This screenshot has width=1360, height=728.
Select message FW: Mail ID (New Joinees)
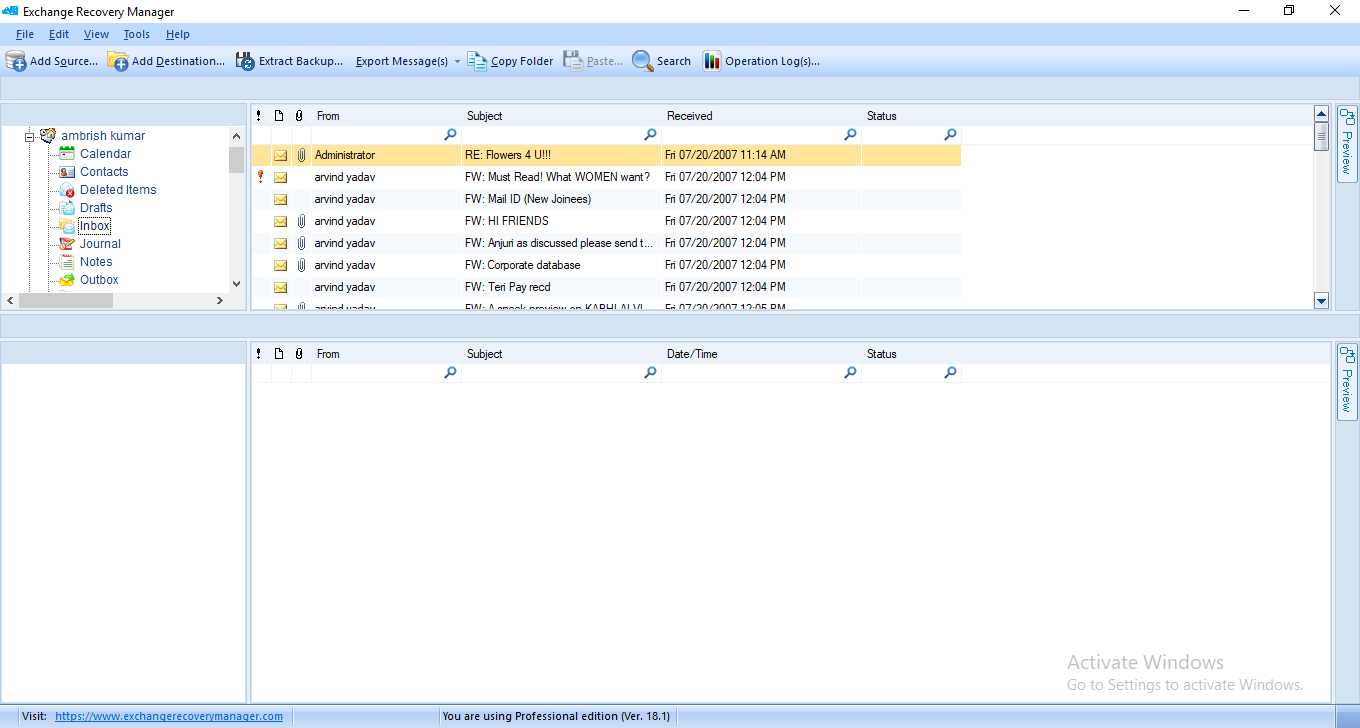(606, 199)
